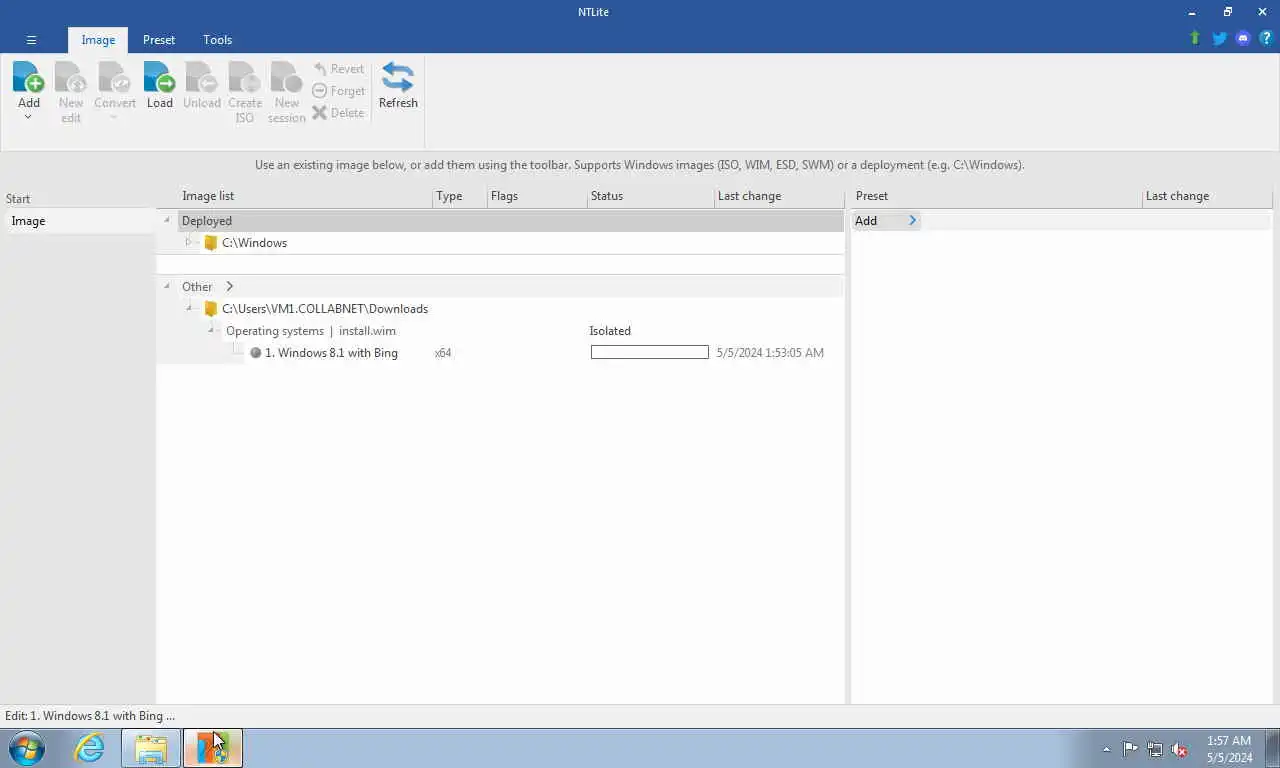Refresh the image list
1280x768 pixels.
click(x=398, y=85)
